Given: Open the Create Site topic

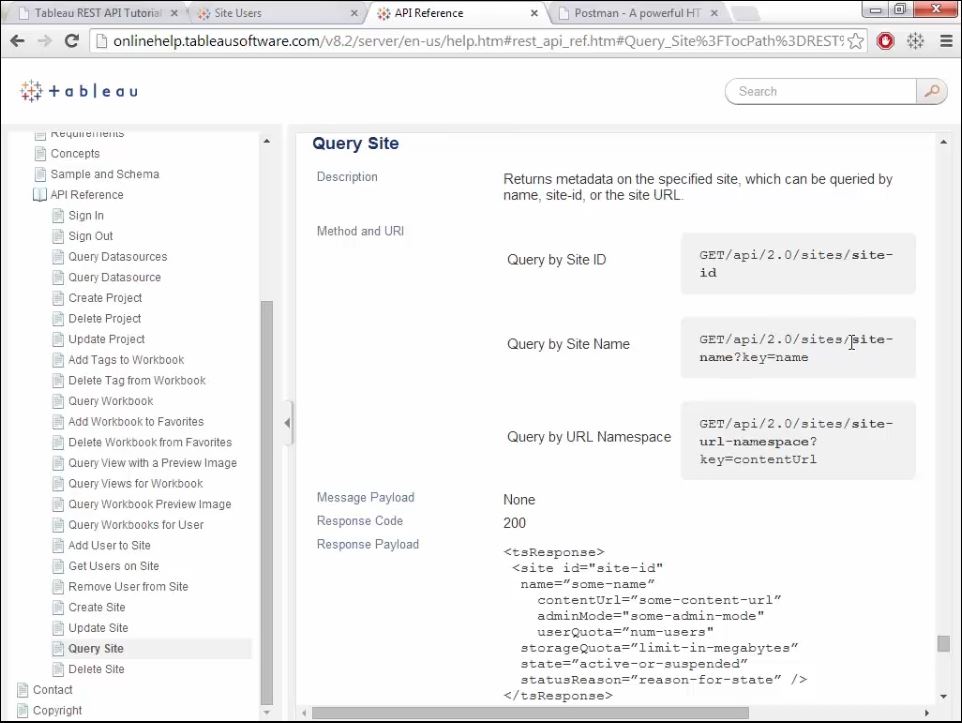Looking at the screenshot, I should pos(96,608).
